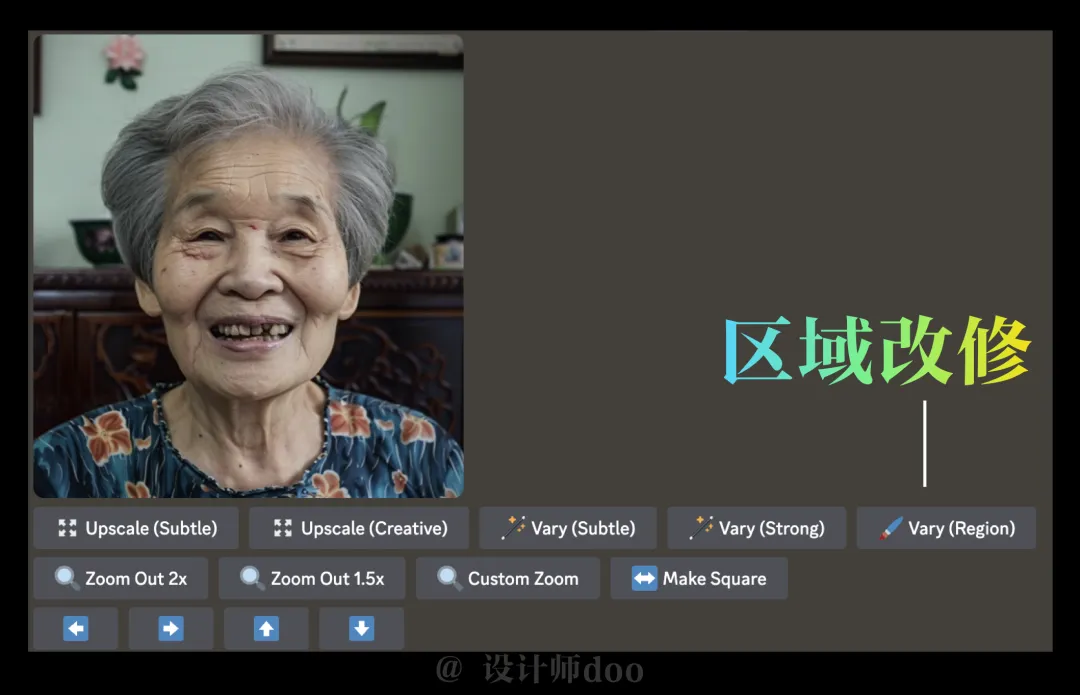Select the Vary (Strong) option
This screenshot has width=1080, height=695.
[756, 528]
